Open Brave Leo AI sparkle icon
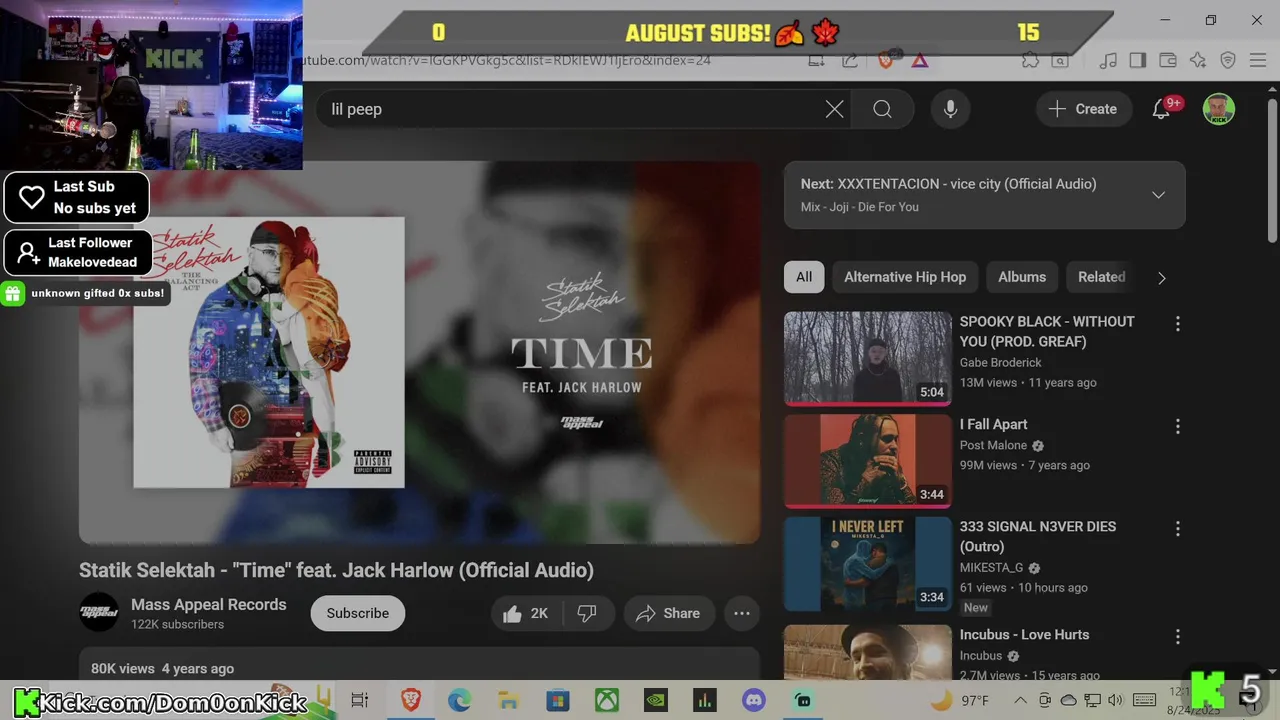 [1198, 60]
